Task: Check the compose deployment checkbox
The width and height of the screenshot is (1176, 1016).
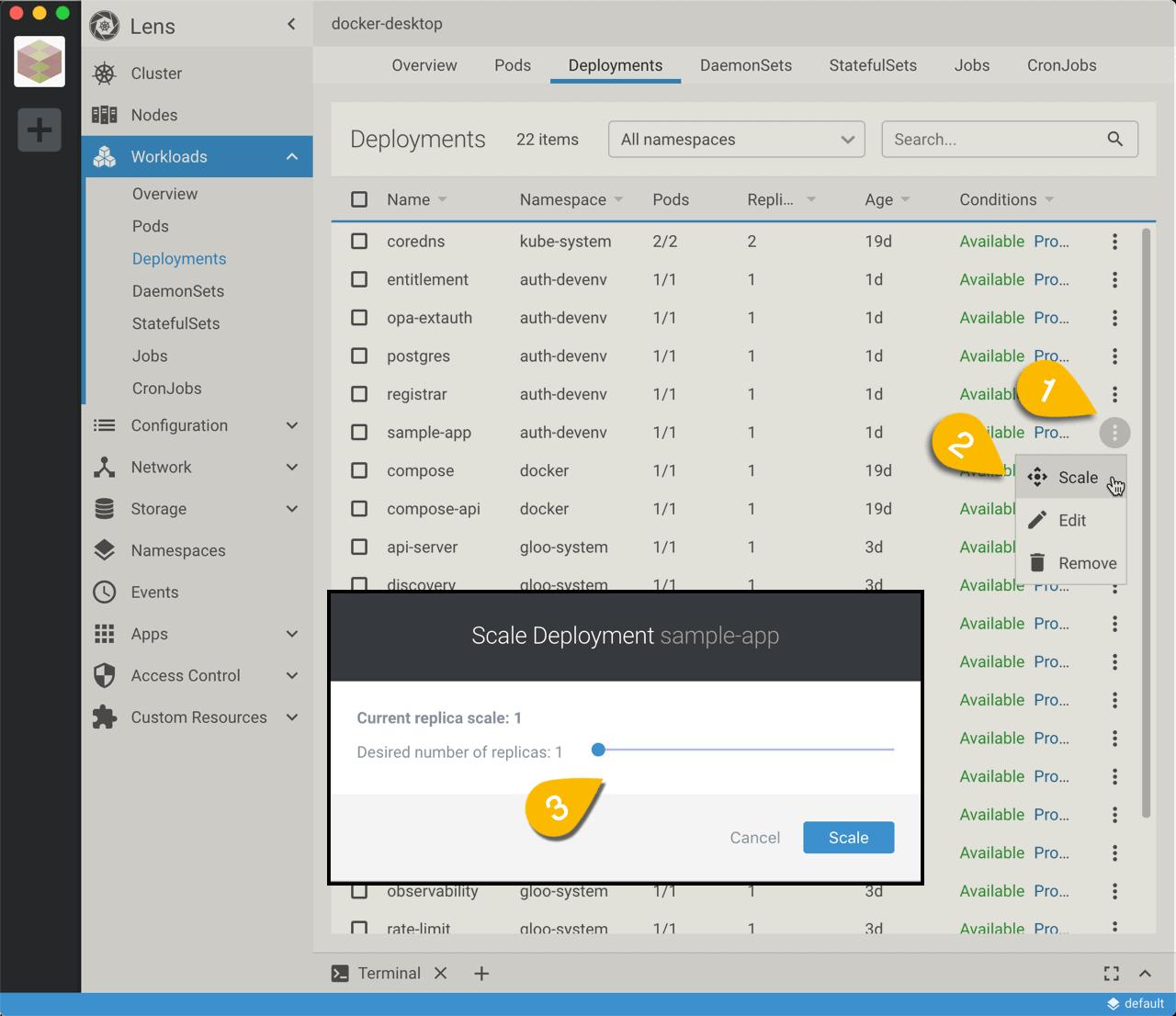Action: [359, 470]
